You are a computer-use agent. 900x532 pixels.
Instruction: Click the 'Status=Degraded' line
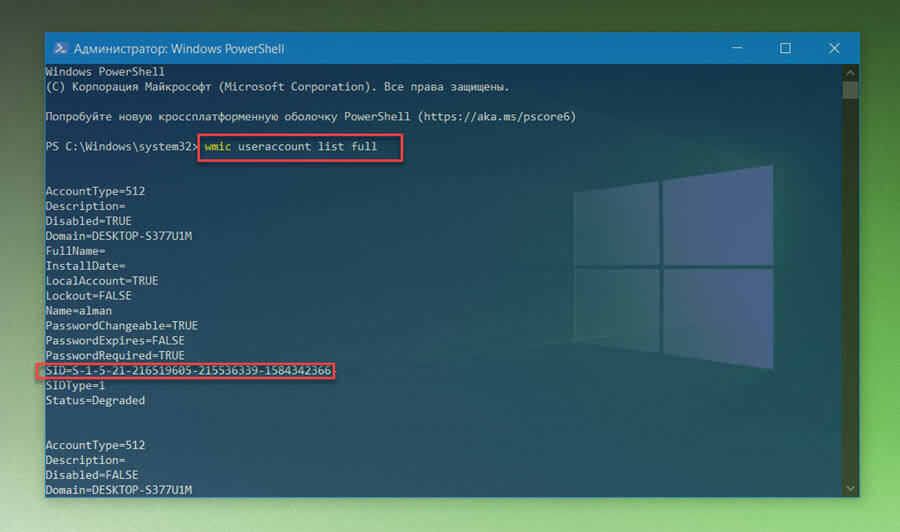[x=95, y=401]
